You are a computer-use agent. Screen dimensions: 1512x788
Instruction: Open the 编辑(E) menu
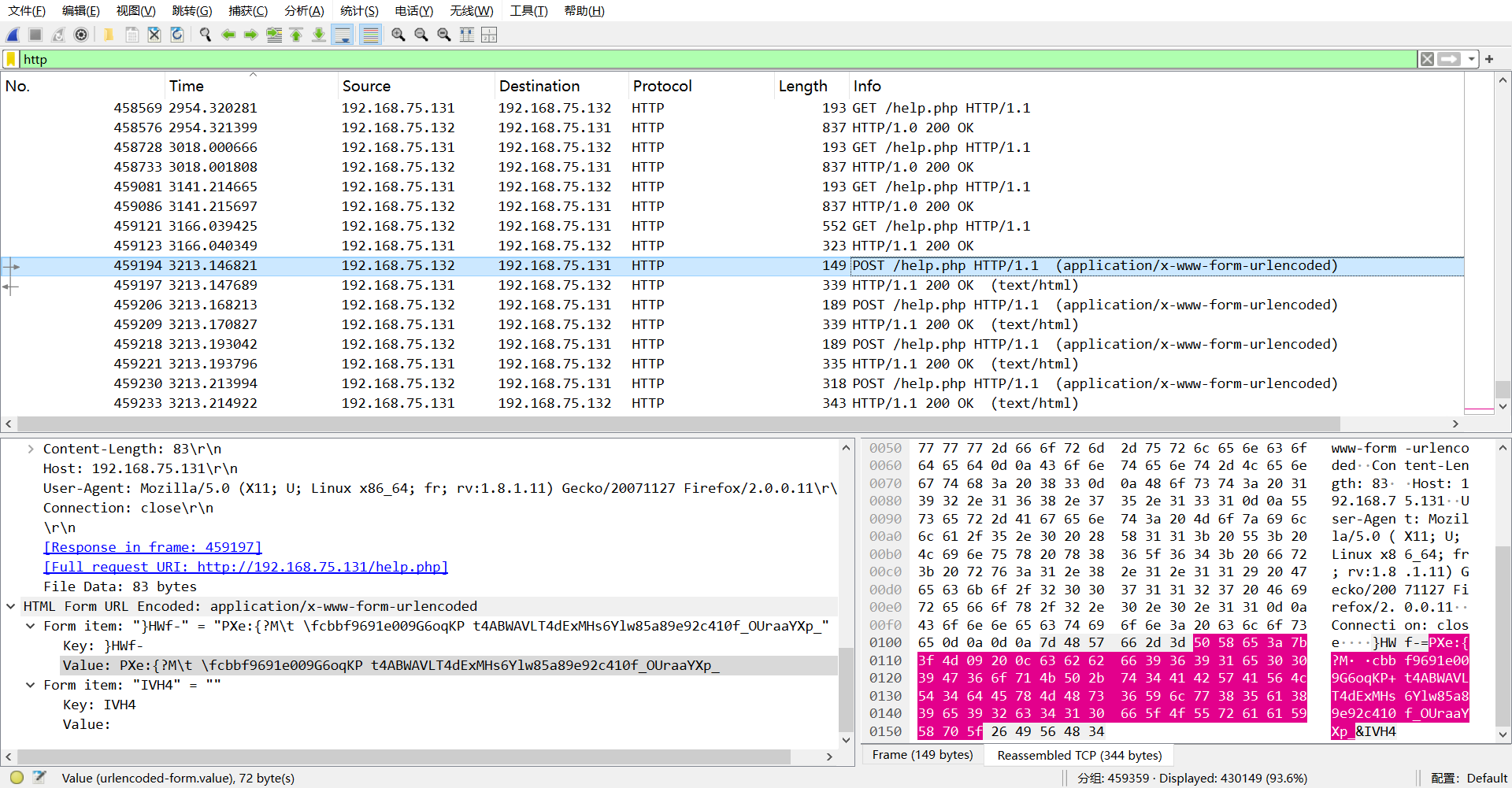(81, 11)
